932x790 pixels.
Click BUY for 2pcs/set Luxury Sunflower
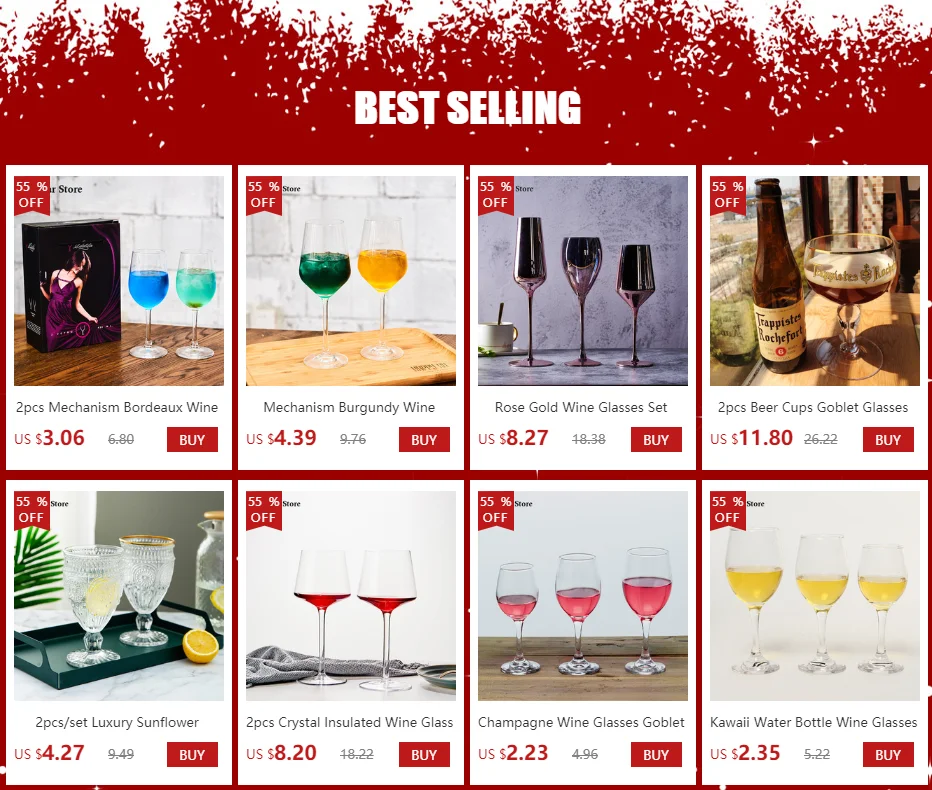point(192,754)
